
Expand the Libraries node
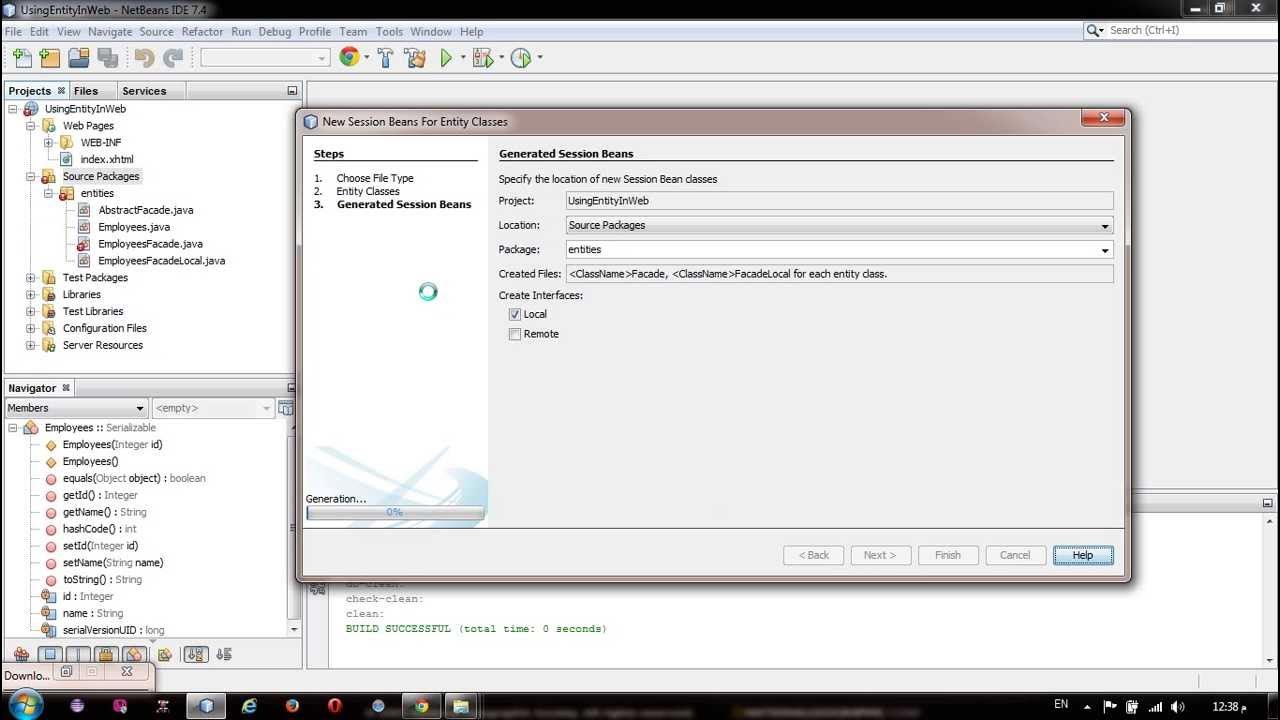tap(31, 295)
